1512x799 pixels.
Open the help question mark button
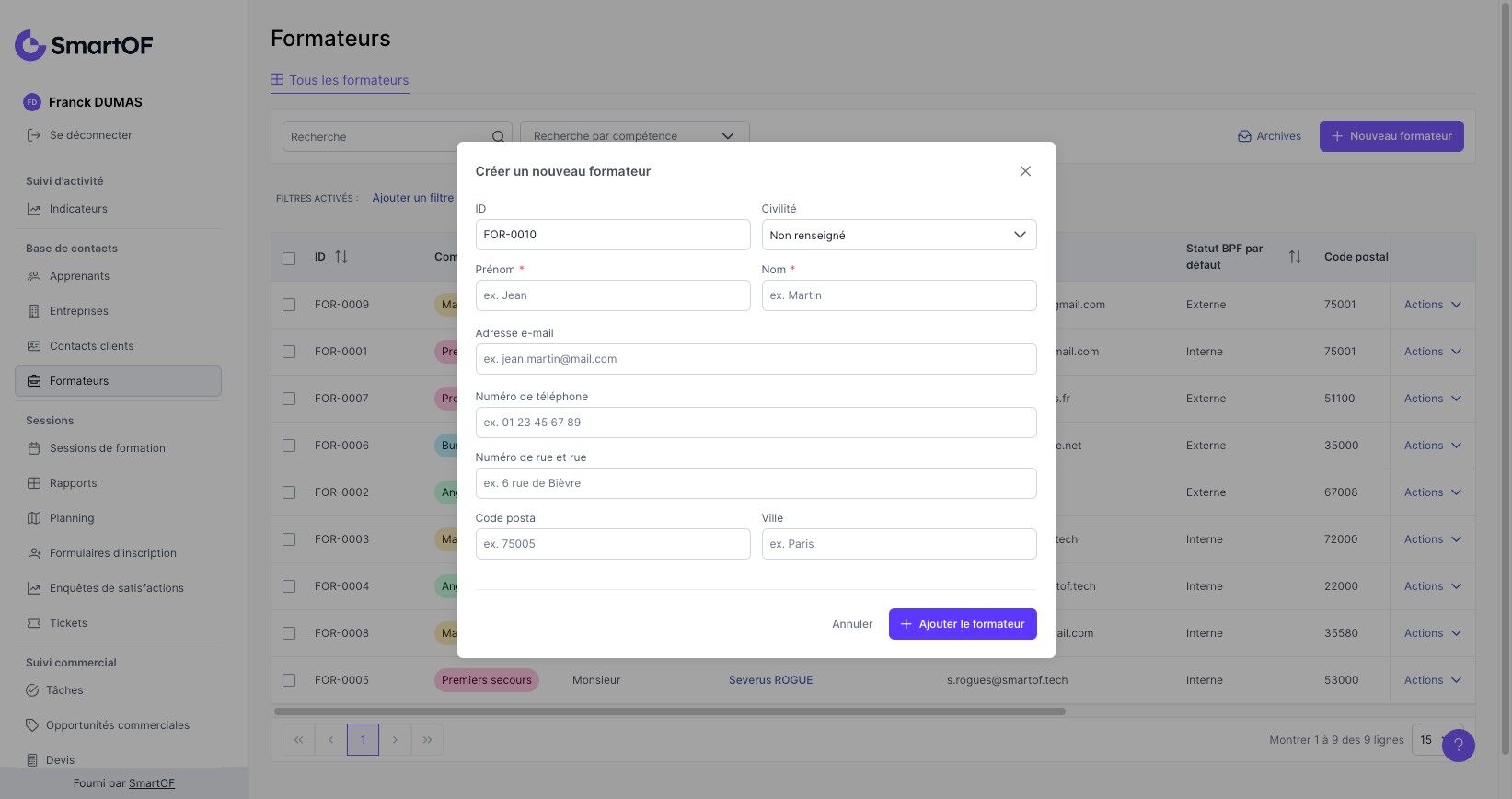click(1458, 746)
